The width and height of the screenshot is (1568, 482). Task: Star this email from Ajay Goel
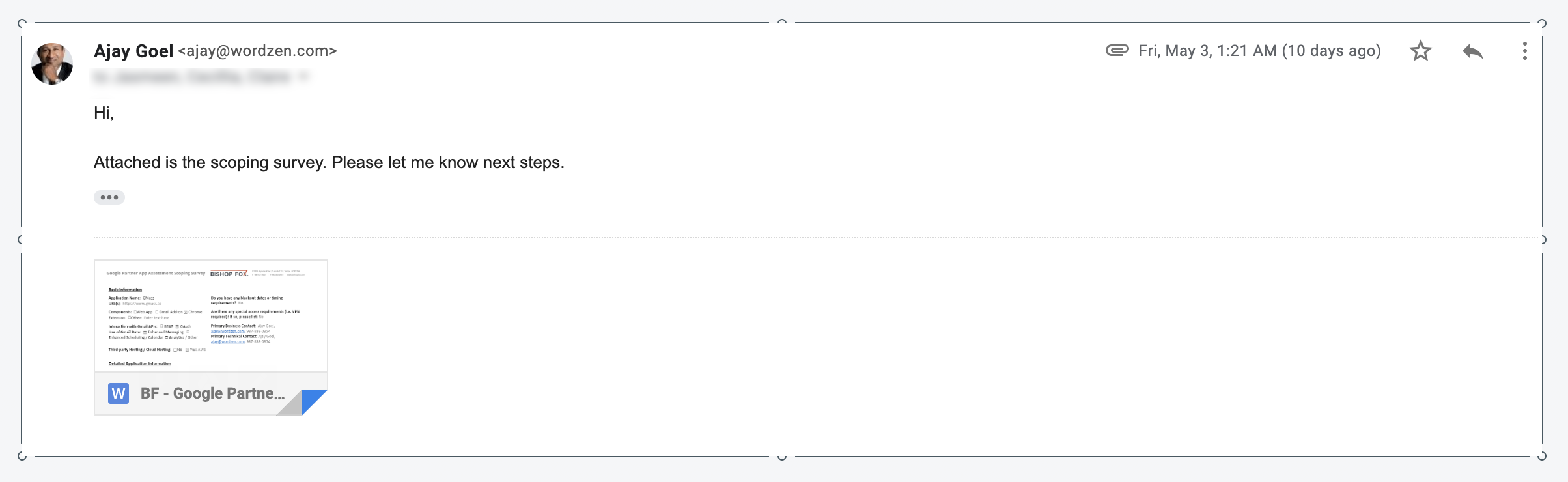point(1420,51)
